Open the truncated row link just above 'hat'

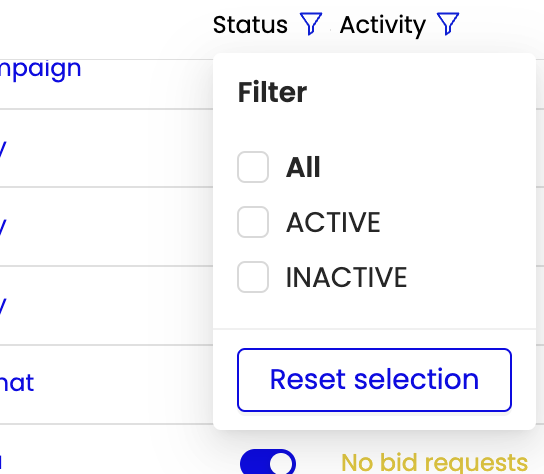point(3,306)
